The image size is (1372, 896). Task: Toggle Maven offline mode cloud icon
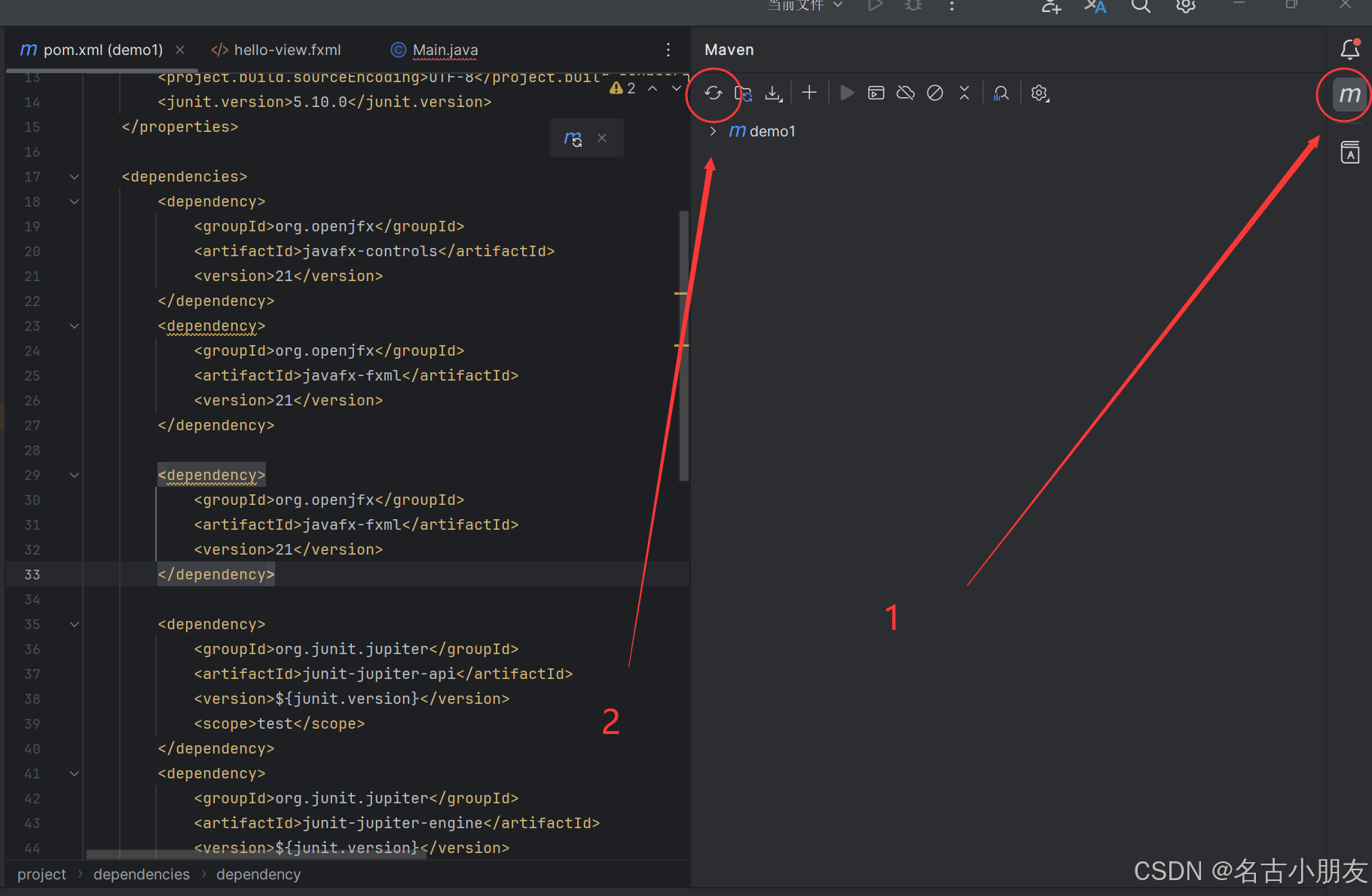(x=906, y=93)
